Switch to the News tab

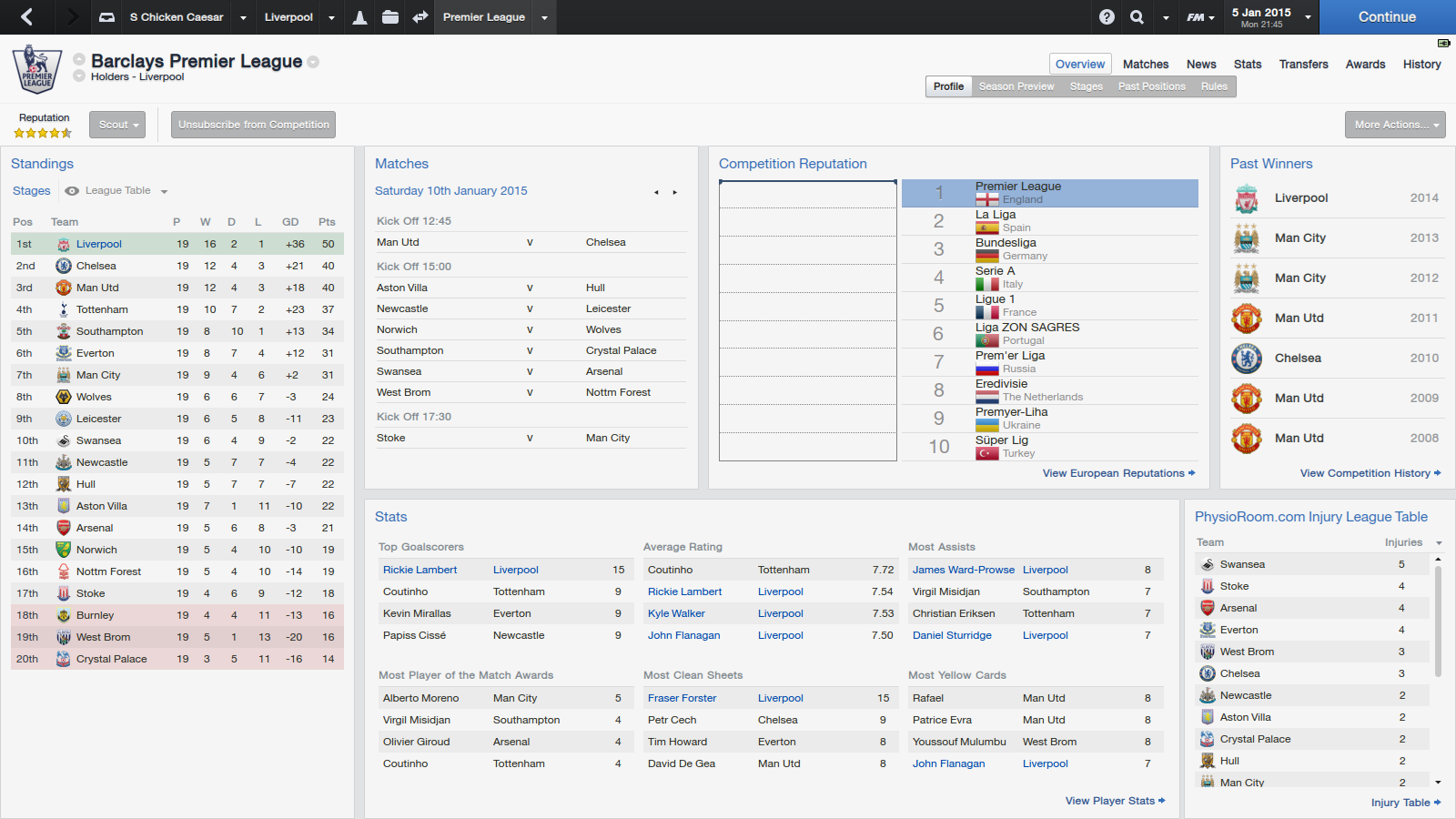[x=1201, y=65]
